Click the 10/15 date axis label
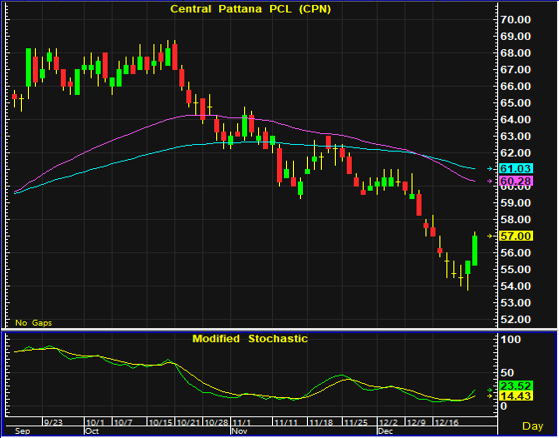This screenshot has width=559, height=438. tap(160, 422)
